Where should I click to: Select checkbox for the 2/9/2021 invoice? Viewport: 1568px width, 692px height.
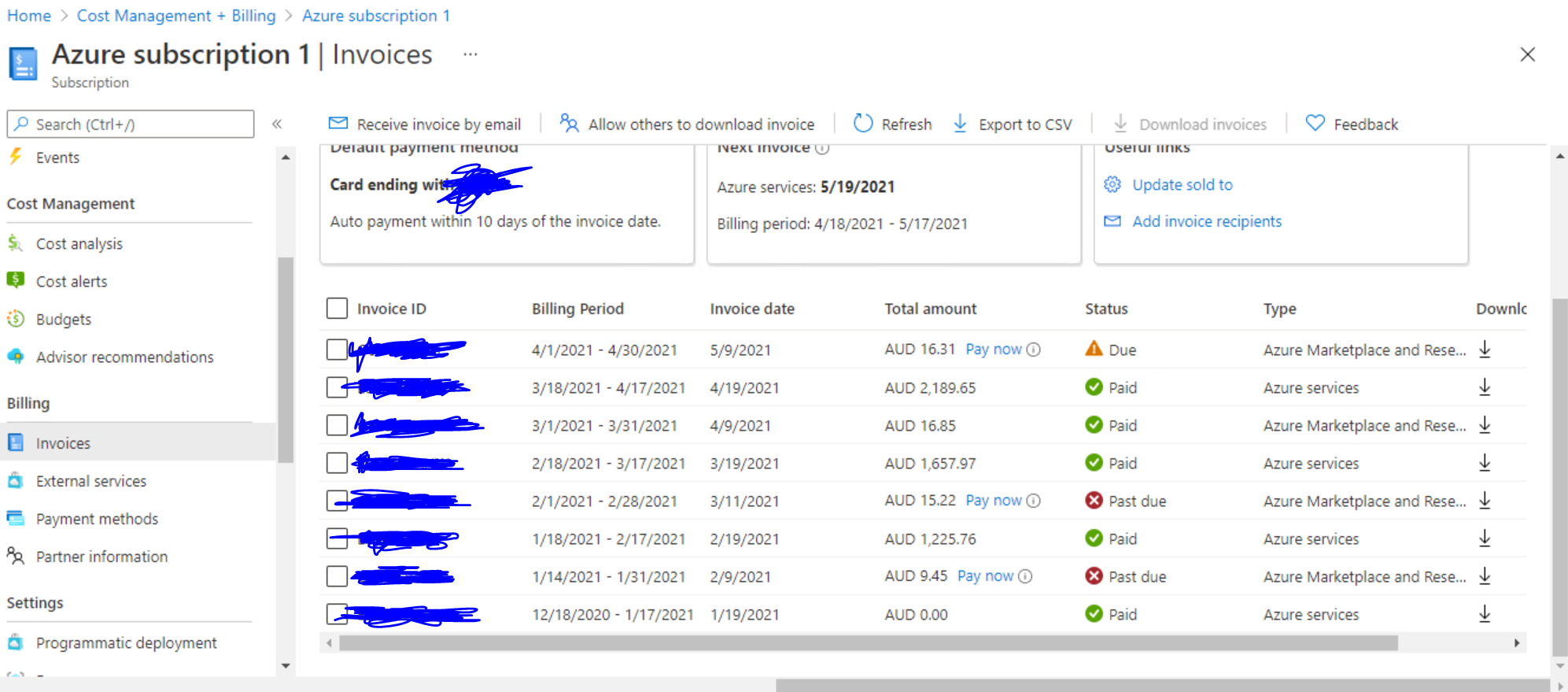(337, 576)
